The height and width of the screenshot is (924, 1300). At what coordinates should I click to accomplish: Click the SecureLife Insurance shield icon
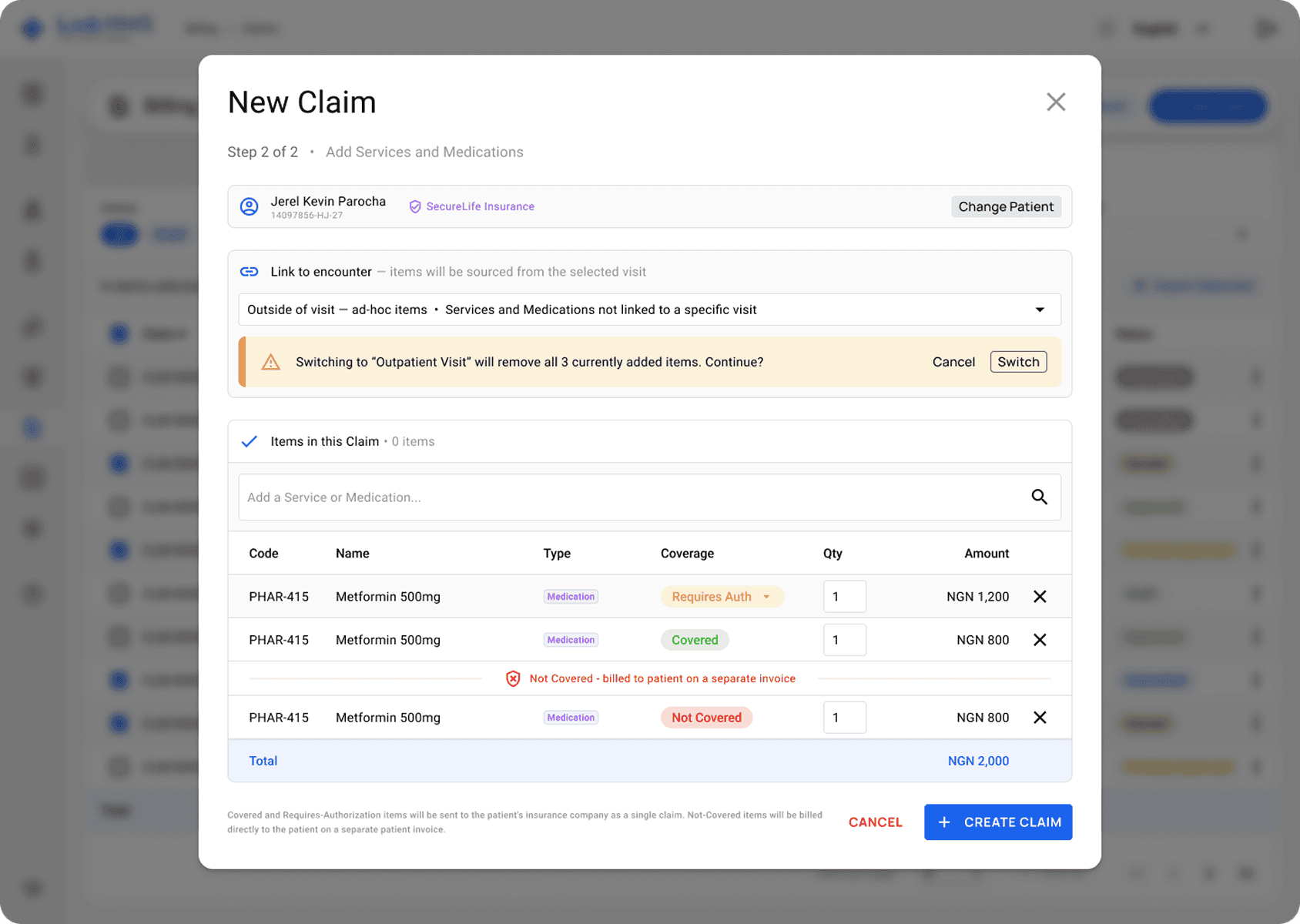tap(415, 206)
